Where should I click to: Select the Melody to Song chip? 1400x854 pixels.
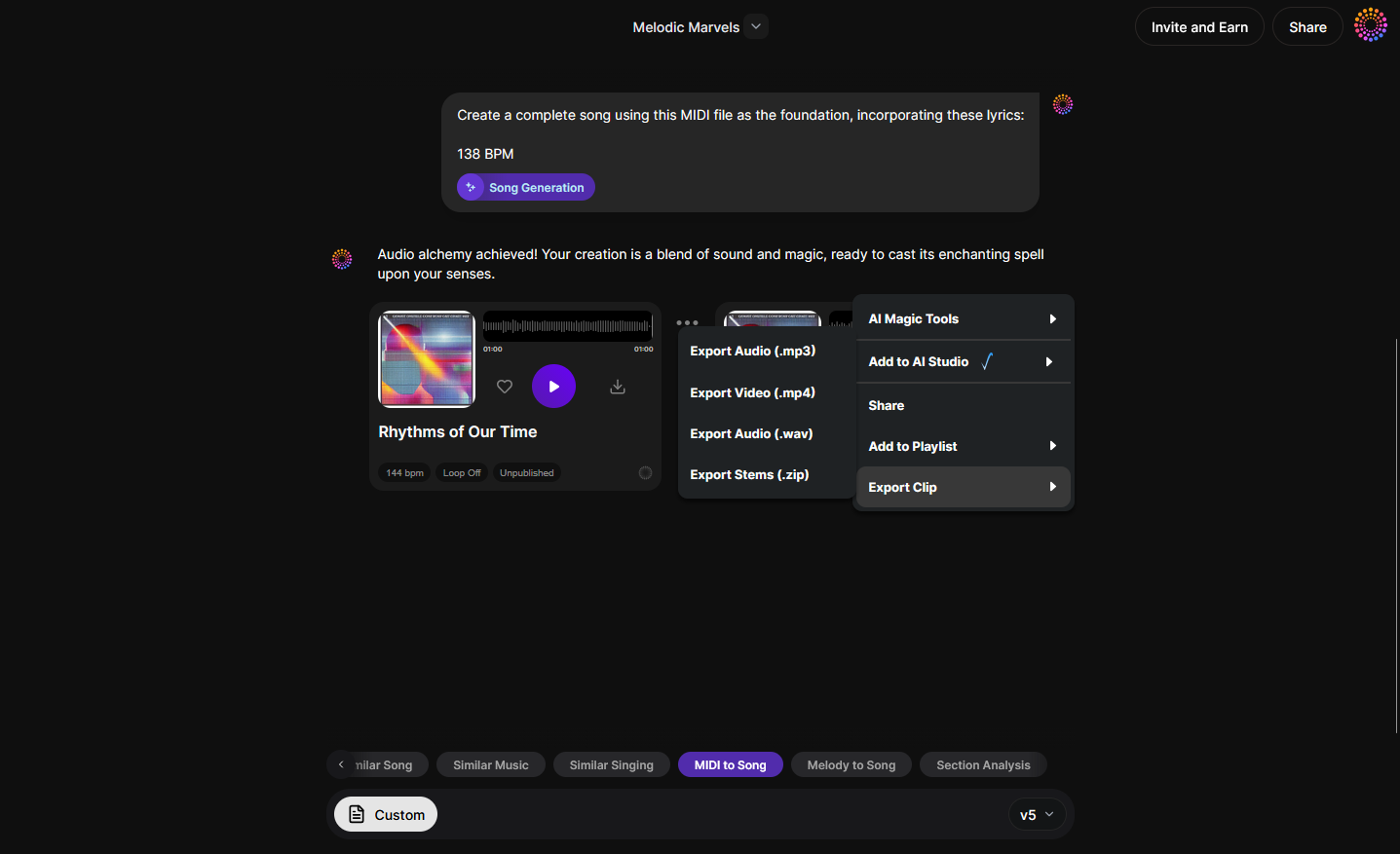[851, 764]
